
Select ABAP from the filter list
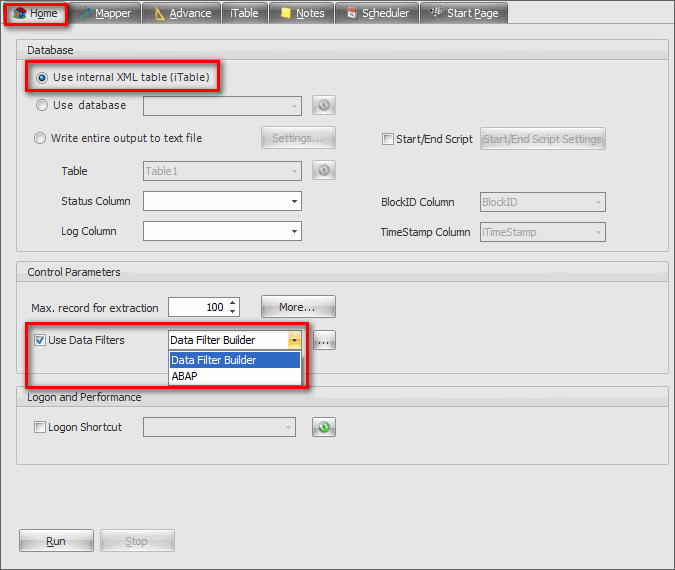tap(235, 376)
